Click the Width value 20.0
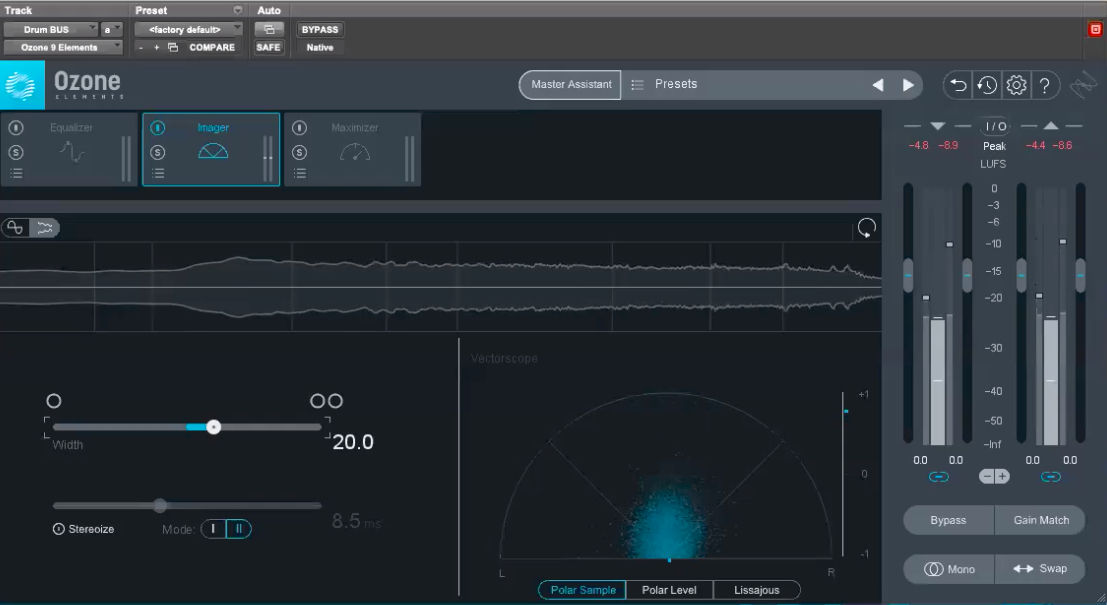This screenshot has height=605, width=1107. [353, 442]
